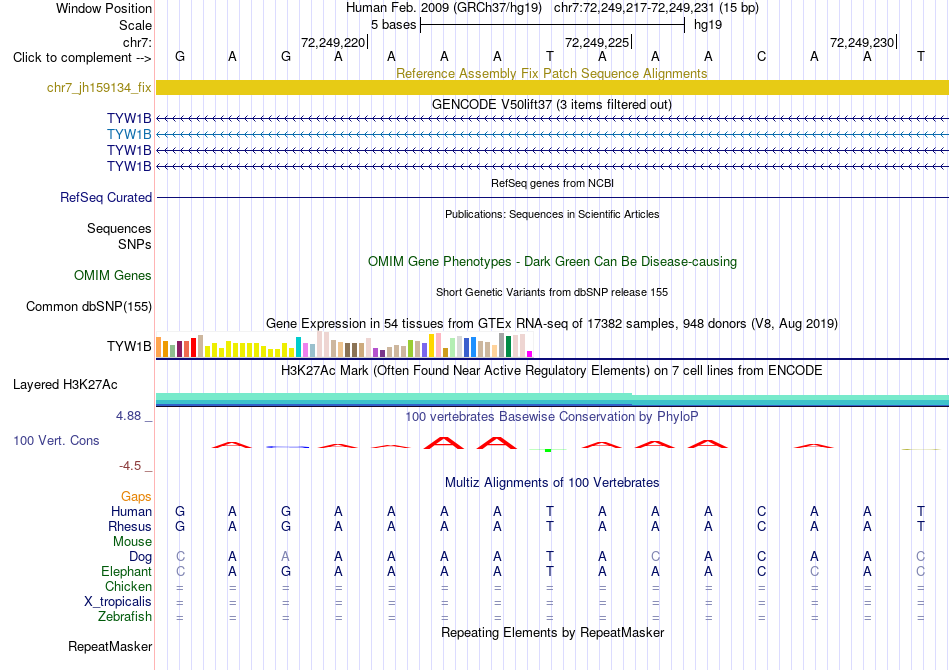
Task: Click the first TYW1B GENCODE transcript label
Action: pos(129,118)
